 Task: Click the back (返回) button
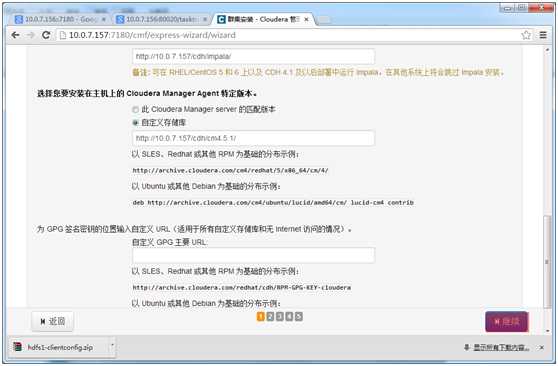pyautogui.click(x=53, y=321)
